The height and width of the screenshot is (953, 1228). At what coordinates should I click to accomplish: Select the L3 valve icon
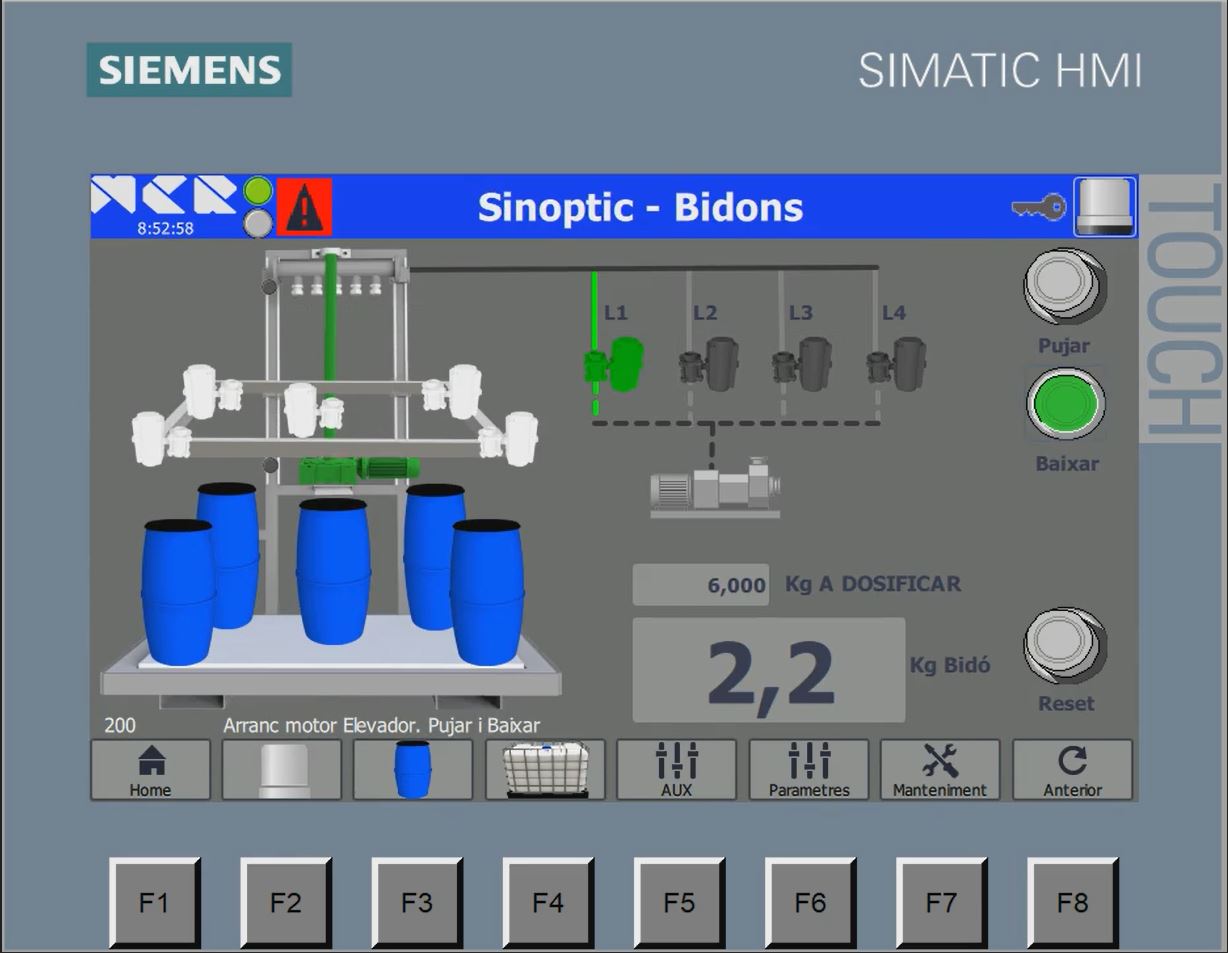coord(802,365)
